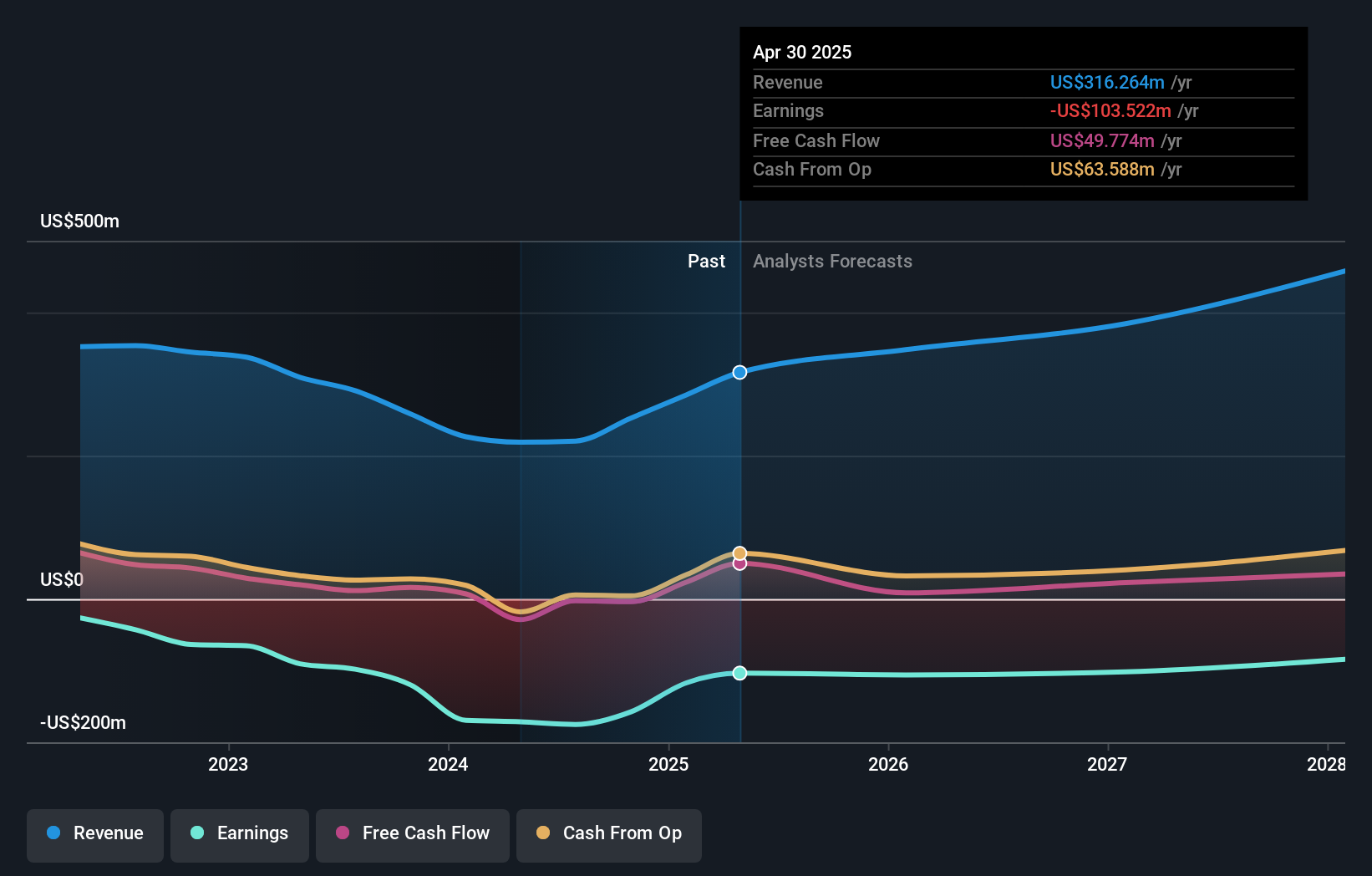Select the orange Cash From Op legend dot

pyautogui.click(x=543, y=833)
